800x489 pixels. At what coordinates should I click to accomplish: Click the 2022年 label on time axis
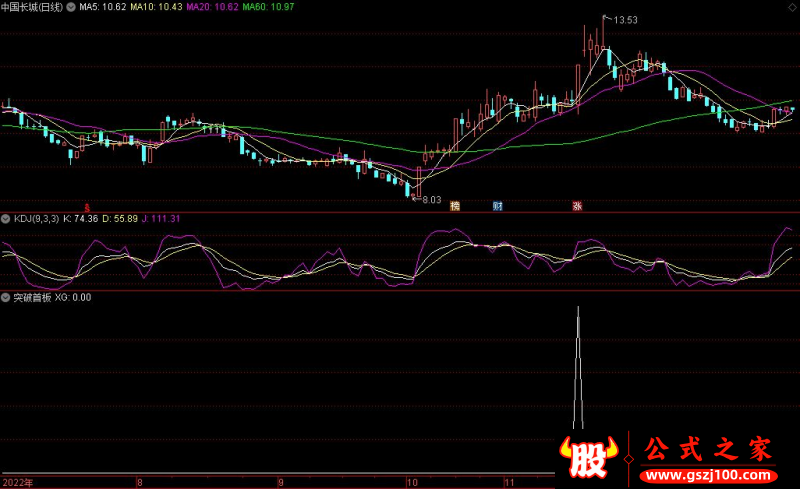[x=18, y=482]
